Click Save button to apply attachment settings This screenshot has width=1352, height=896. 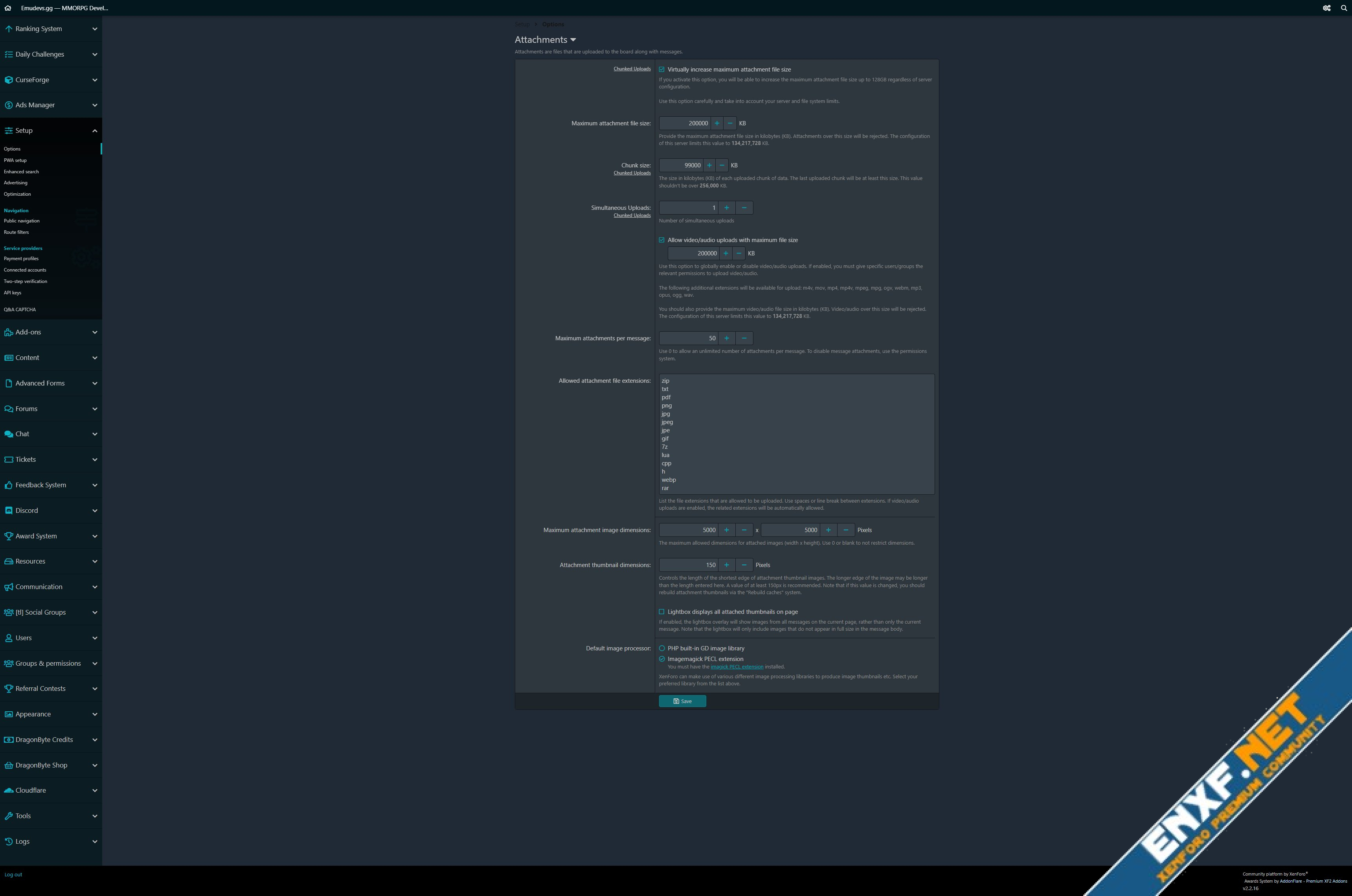[683, 701]
